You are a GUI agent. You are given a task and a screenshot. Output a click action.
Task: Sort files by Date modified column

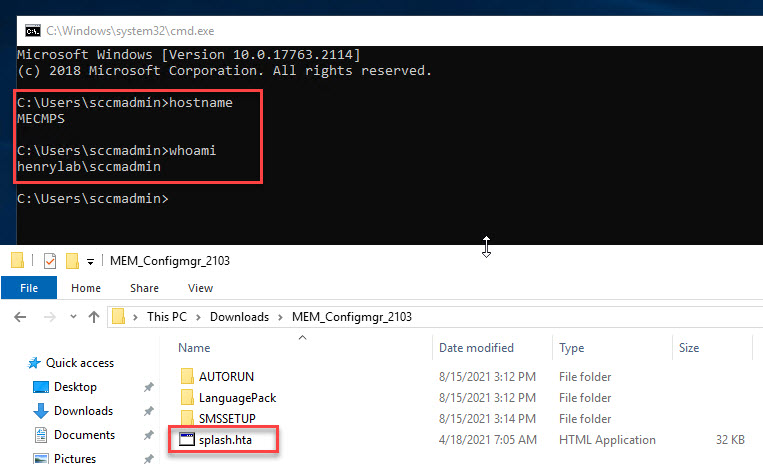tap(476, 348)
